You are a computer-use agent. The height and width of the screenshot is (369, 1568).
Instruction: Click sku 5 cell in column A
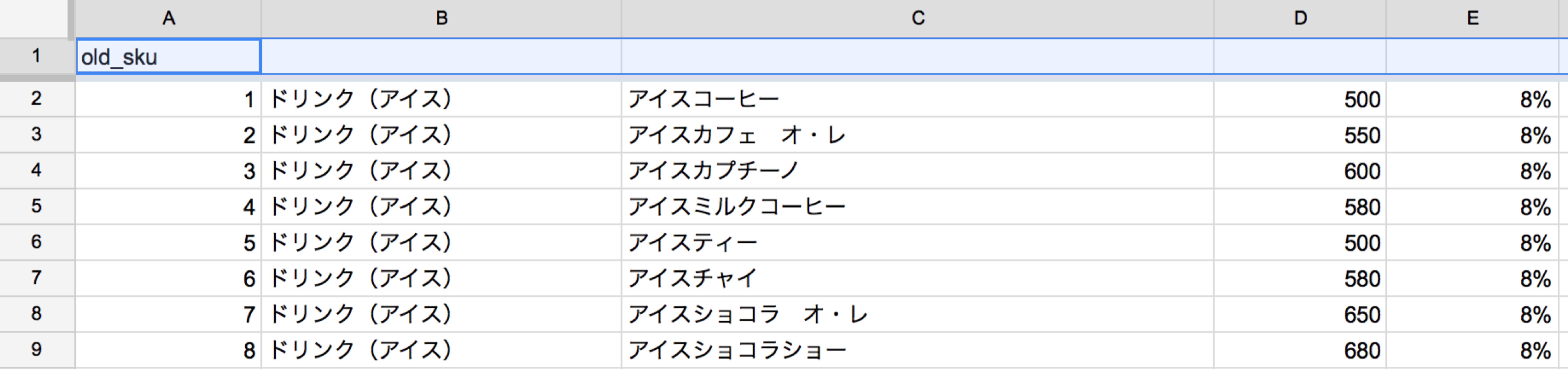point(169,242)
